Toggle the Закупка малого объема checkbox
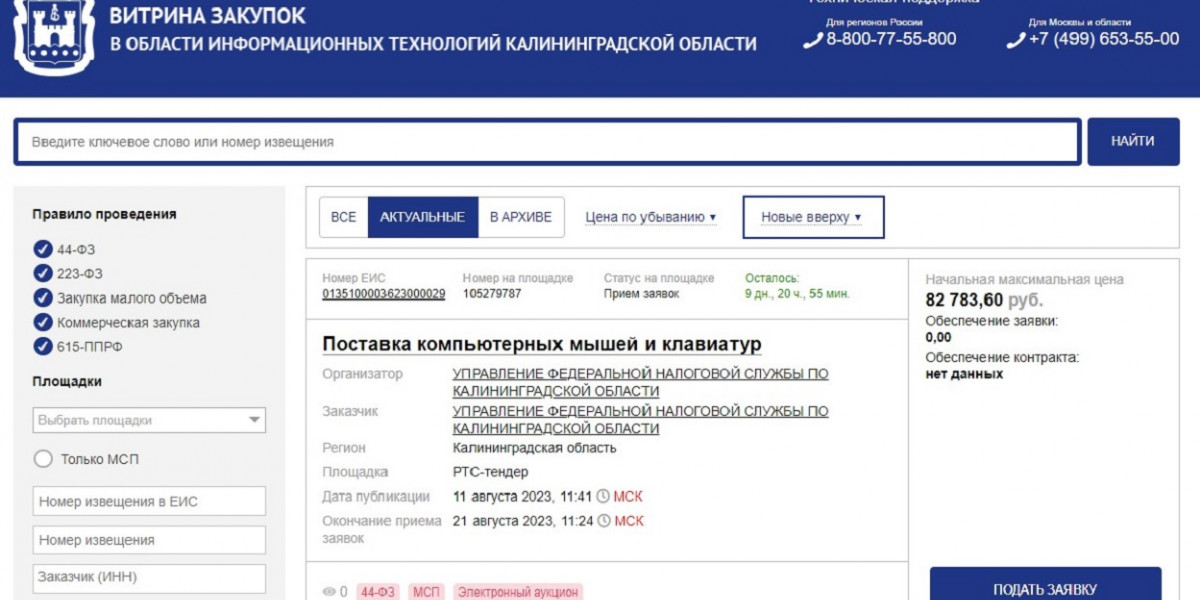 pyautogui.click(x=43, y=298)
